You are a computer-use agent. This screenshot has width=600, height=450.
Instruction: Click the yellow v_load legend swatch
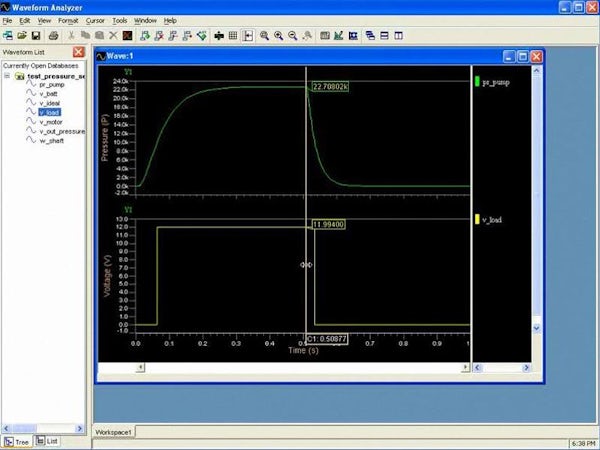[477, 218]
